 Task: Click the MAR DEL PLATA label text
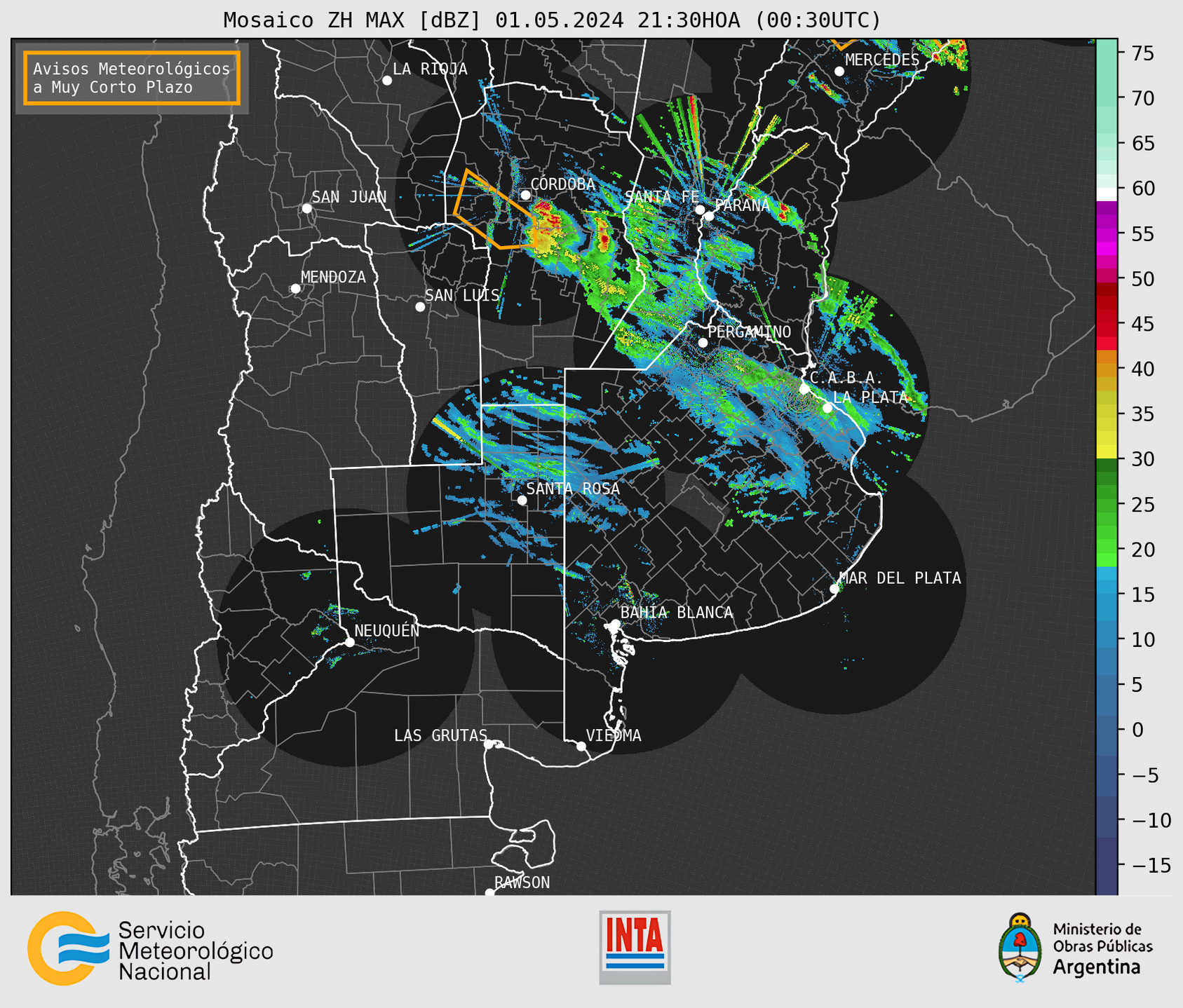(900, 578)
